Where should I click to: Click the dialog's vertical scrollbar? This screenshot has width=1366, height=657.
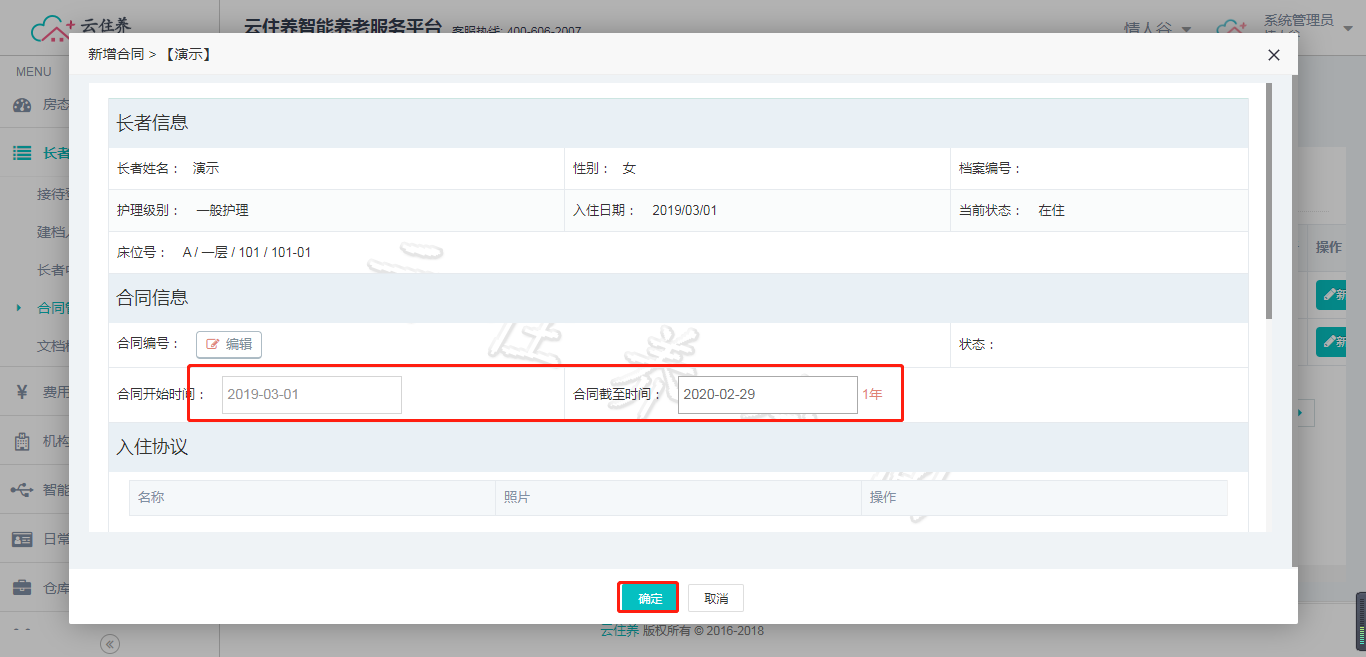(1269, 200)
